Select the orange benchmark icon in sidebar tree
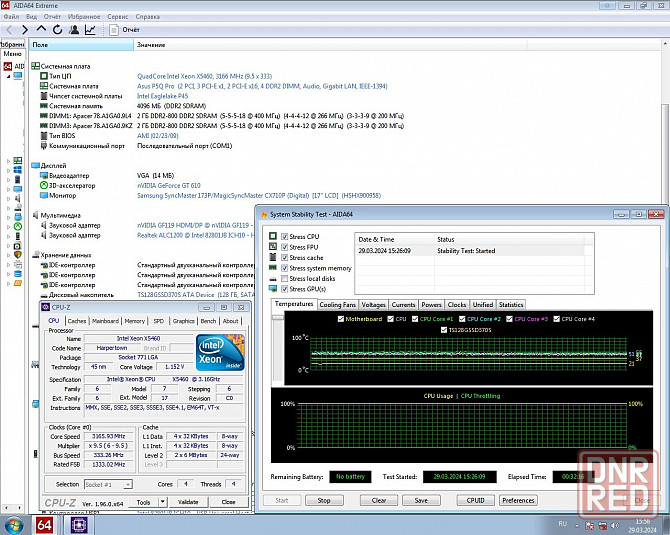Viewport: 670px width, 535px height. [x=18, y=283]
